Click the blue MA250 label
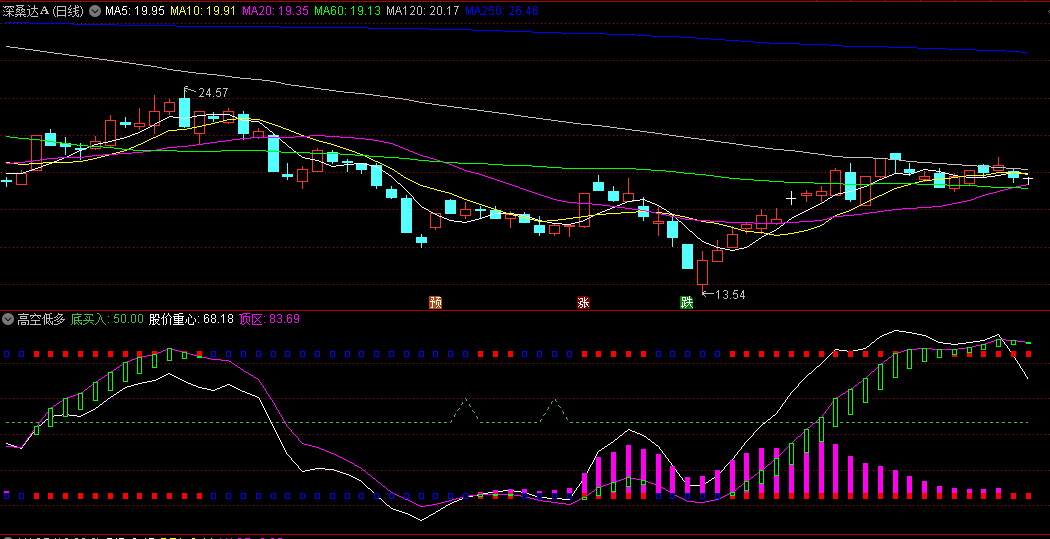Viewport: 1050px width, 539px height. pyautogui.click(x=502, y=11)
